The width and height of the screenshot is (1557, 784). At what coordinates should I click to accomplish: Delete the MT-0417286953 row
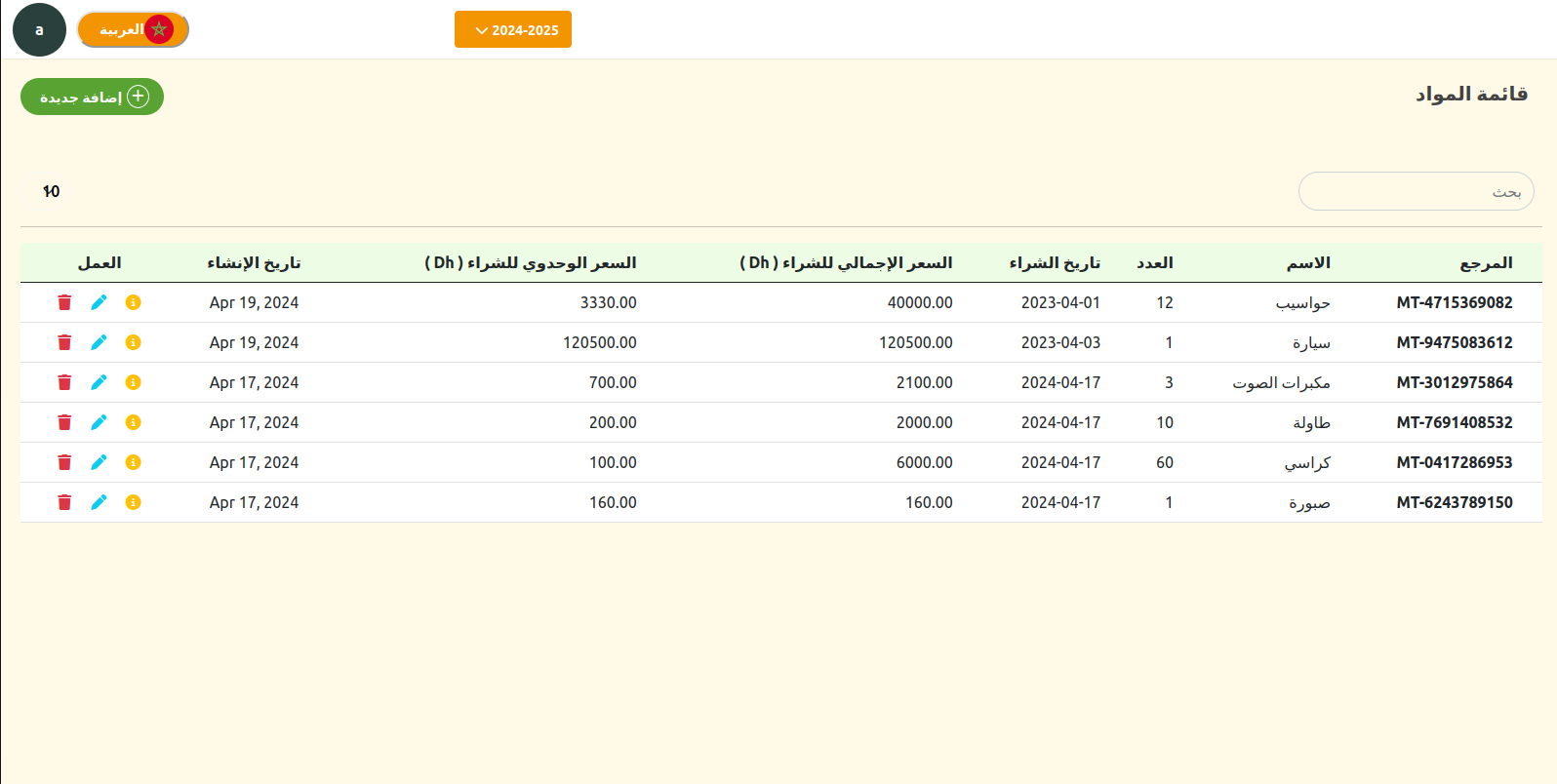(64, 462)
